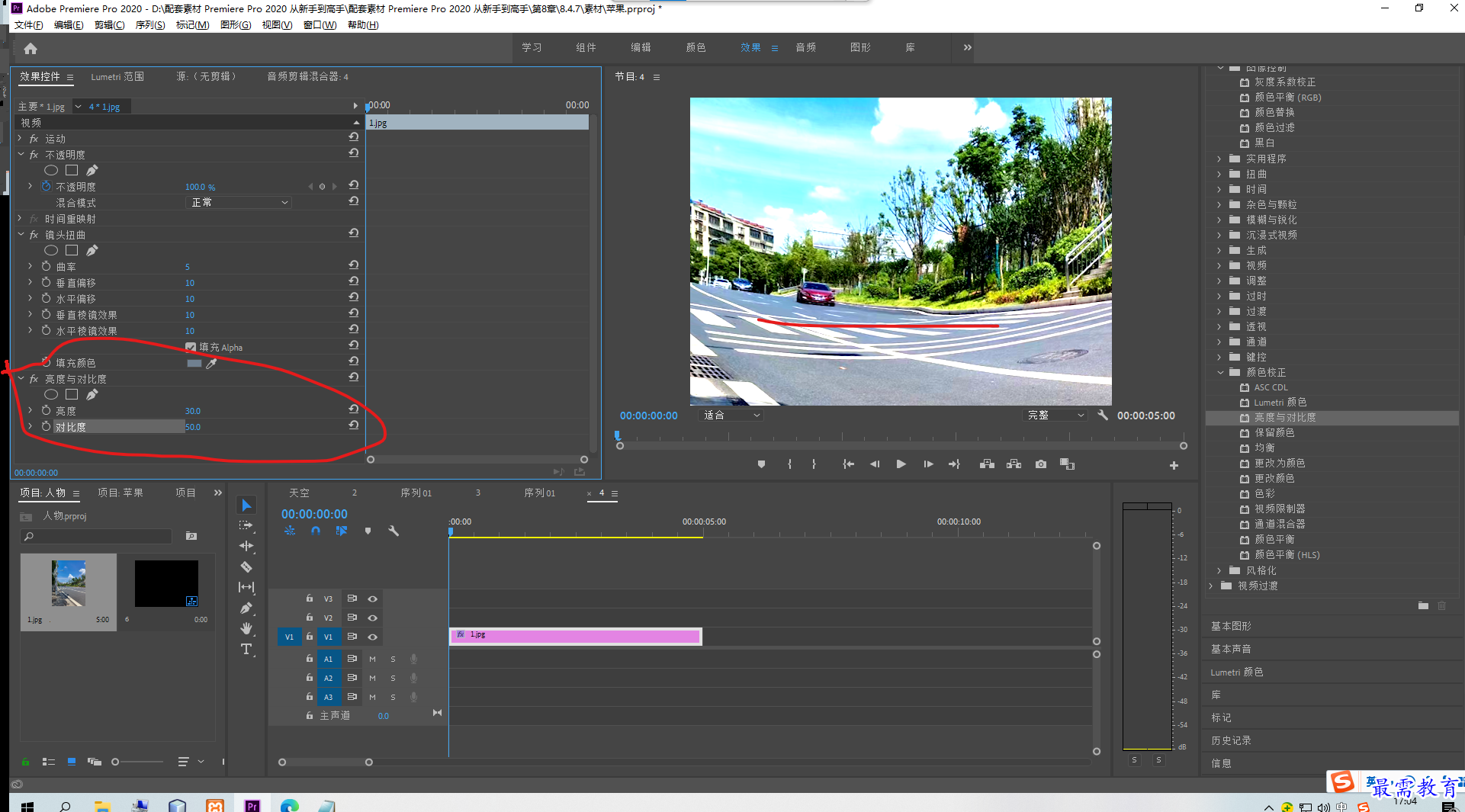The width and height of the screenshot is (1465, 812).
Task: Create ellipse mask under 亮度与对比度
Action: [x=51, y=395]
